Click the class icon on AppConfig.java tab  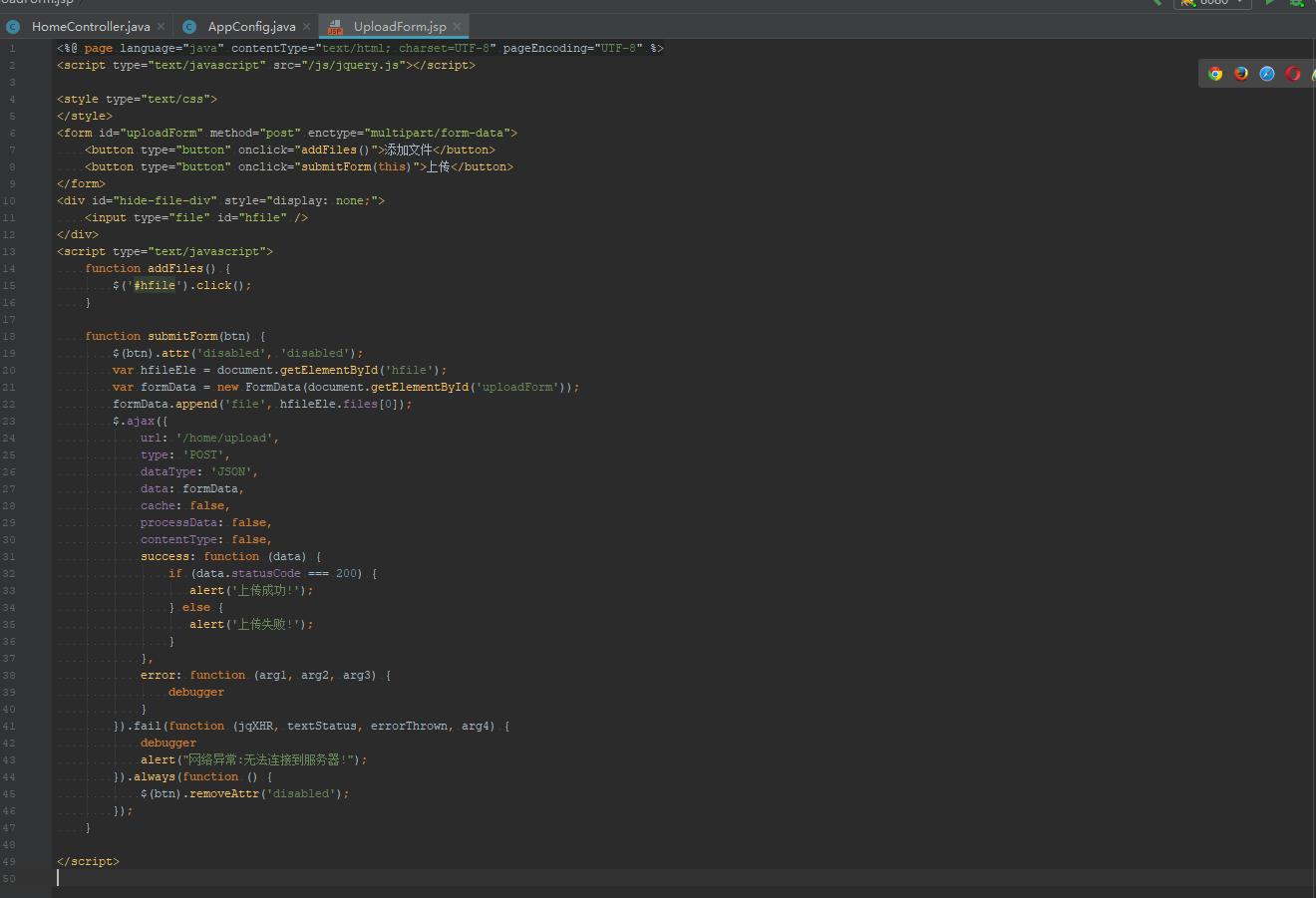click(x=189, y=27)
